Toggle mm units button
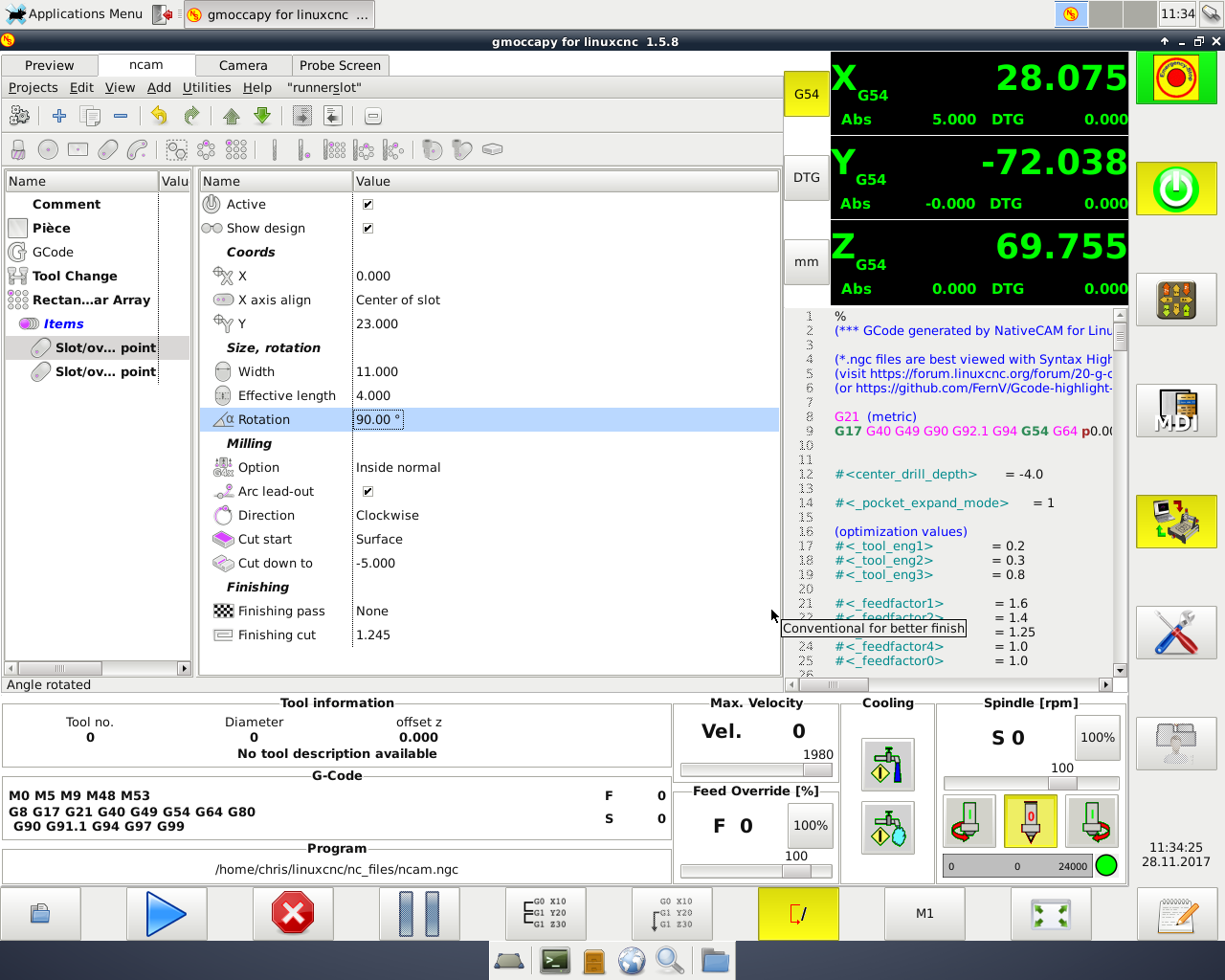1225x980 pixels. click(807, 262)
